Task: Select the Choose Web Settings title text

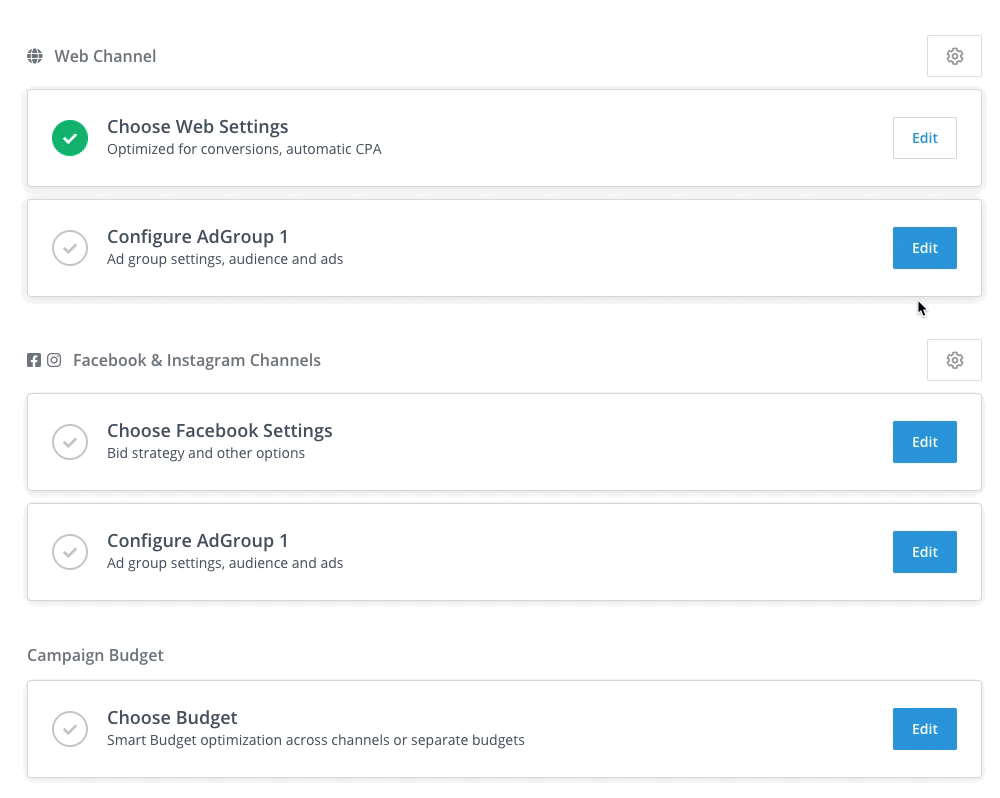Action: click(197, 126)
